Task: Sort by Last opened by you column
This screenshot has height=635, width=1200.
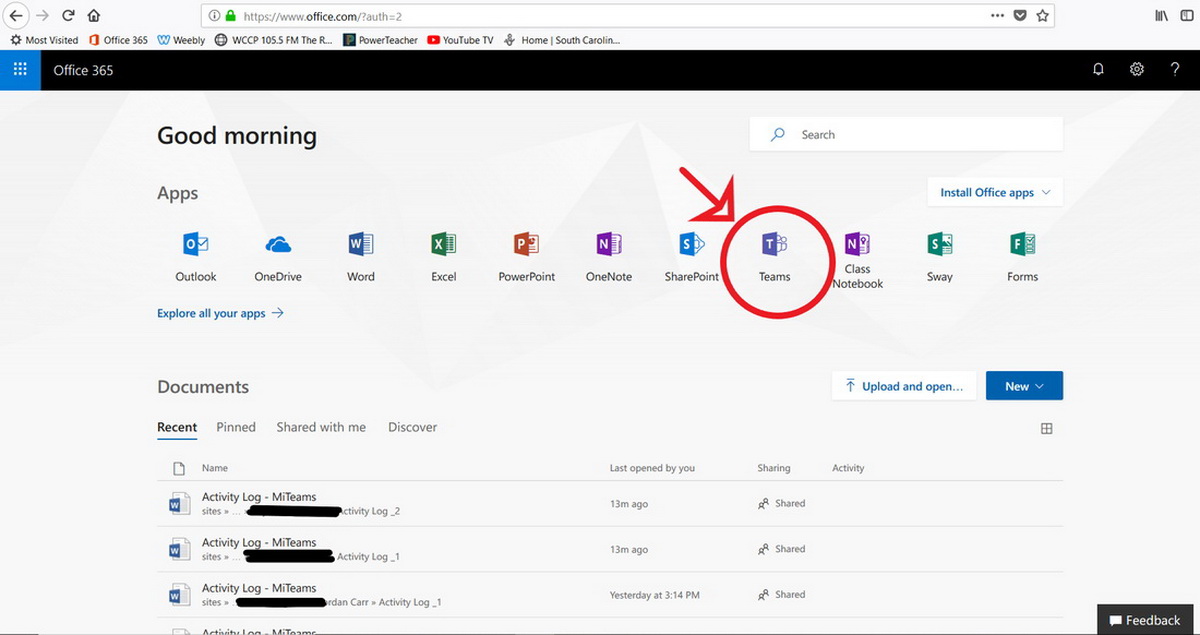Action: click(652, 468)
